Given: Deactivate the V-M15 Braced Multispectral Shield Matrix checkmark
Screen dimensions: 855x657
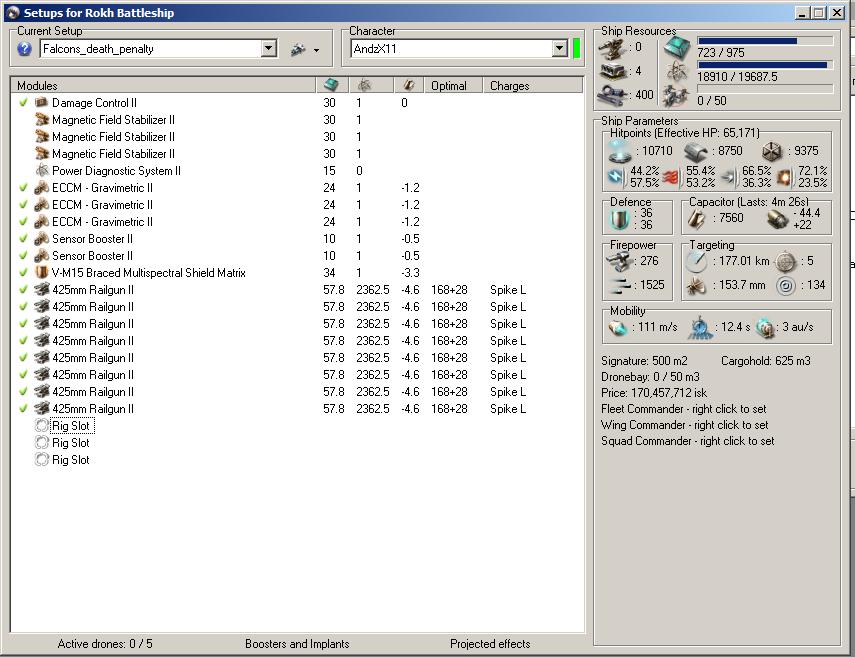Looking at the screenshot, I should coord(24,273).
